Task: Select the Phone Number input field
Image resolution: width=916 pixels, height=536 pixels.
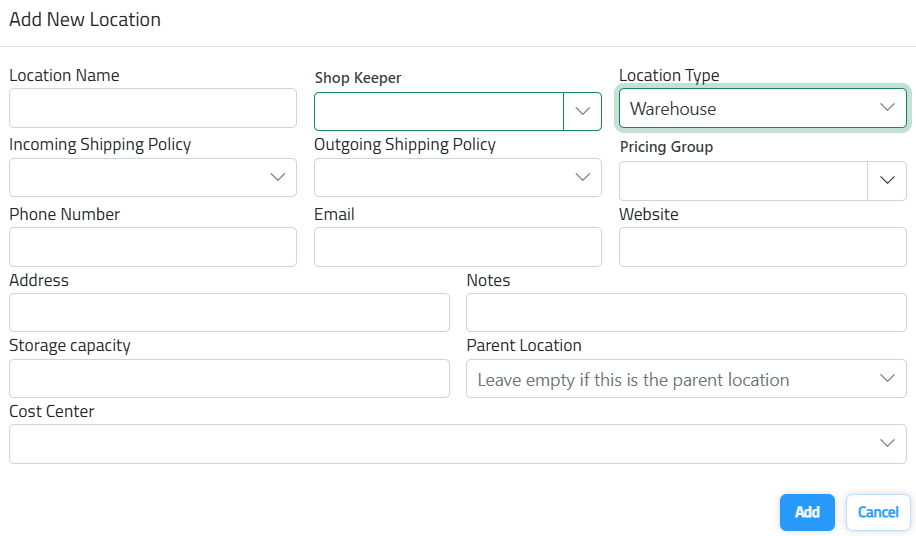Action: pos(153,247)
